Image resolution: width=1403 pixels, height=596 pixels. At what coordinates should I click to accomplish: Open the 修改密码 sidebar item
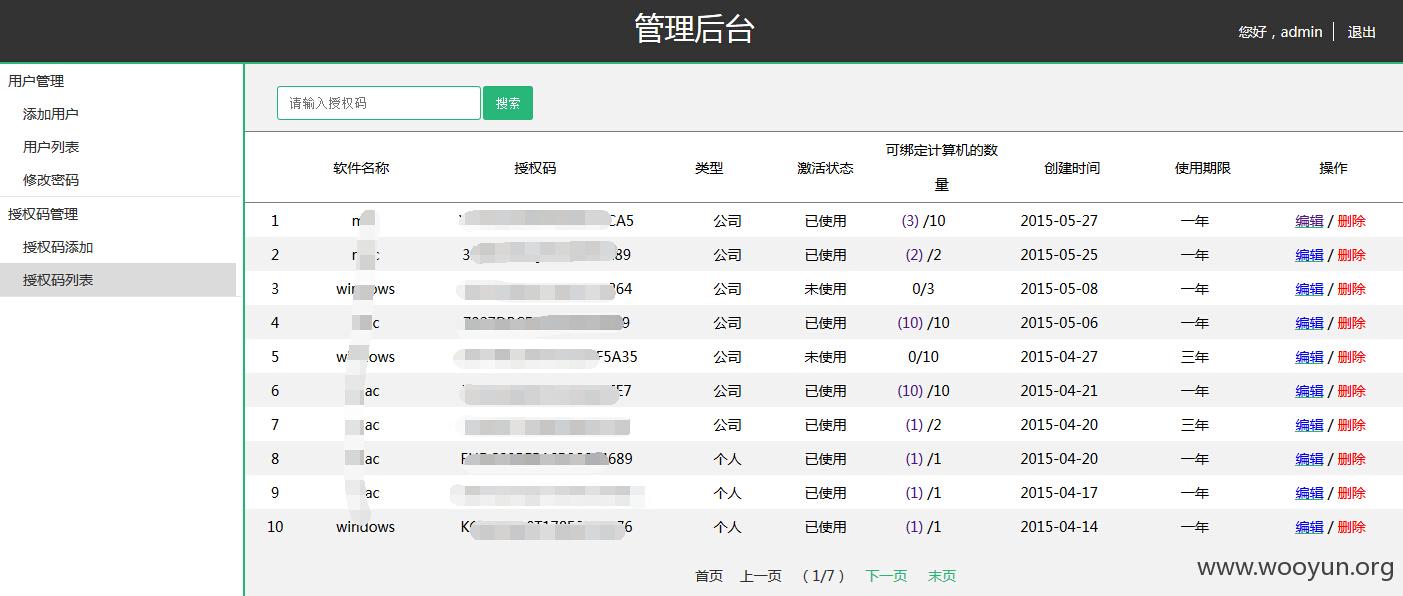[51, 180]
